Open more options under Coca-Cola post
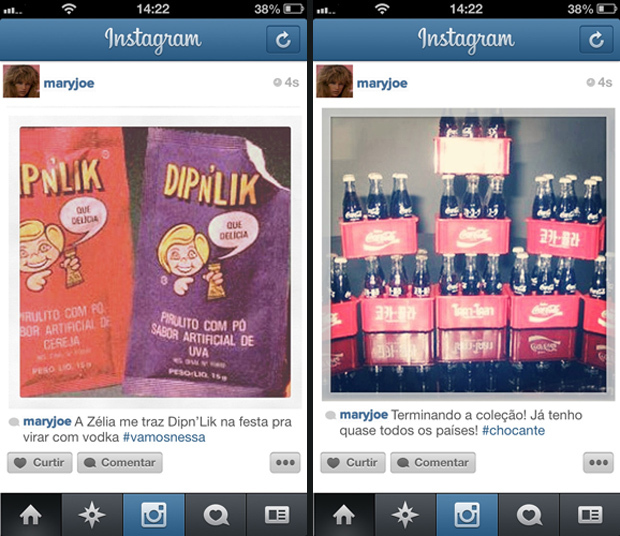Viewport: 620px width, 536px height. pos(598,462)
